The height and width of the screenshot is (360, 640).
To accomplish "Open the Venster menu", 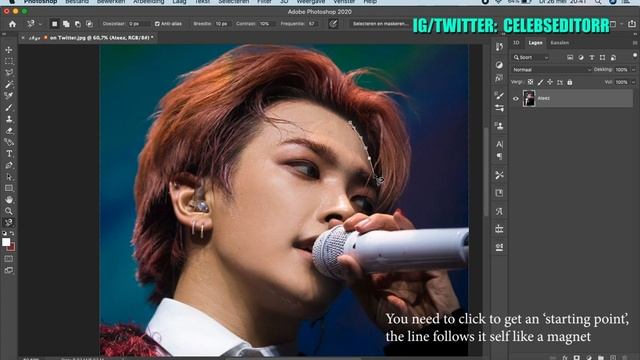I will (x=344, y=2).
